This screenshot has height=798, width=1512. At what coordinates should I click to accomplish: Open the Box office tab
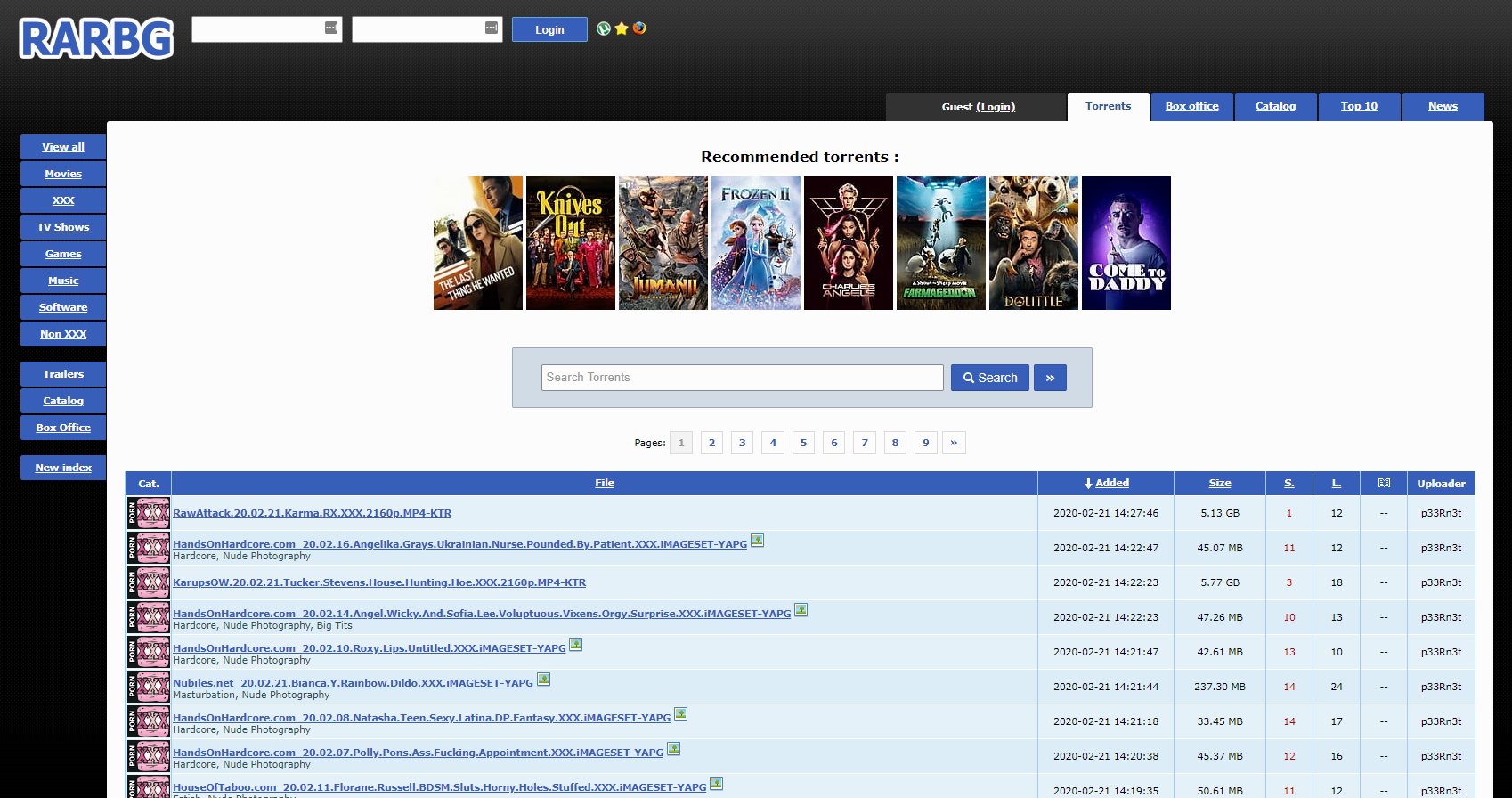(x=1191, y=106)
